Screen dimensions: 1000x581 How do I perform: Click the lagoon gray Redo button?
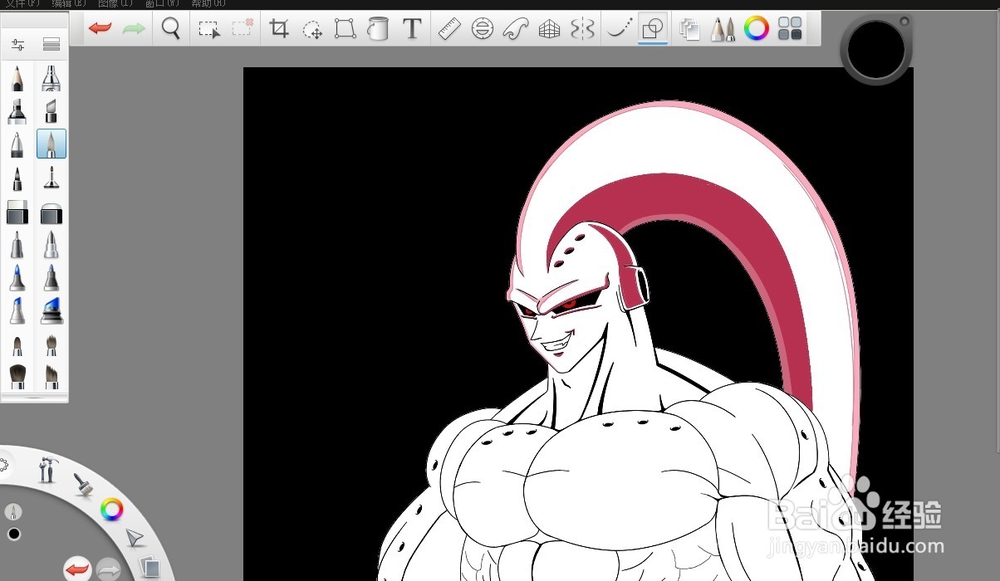tap(108, 569)
